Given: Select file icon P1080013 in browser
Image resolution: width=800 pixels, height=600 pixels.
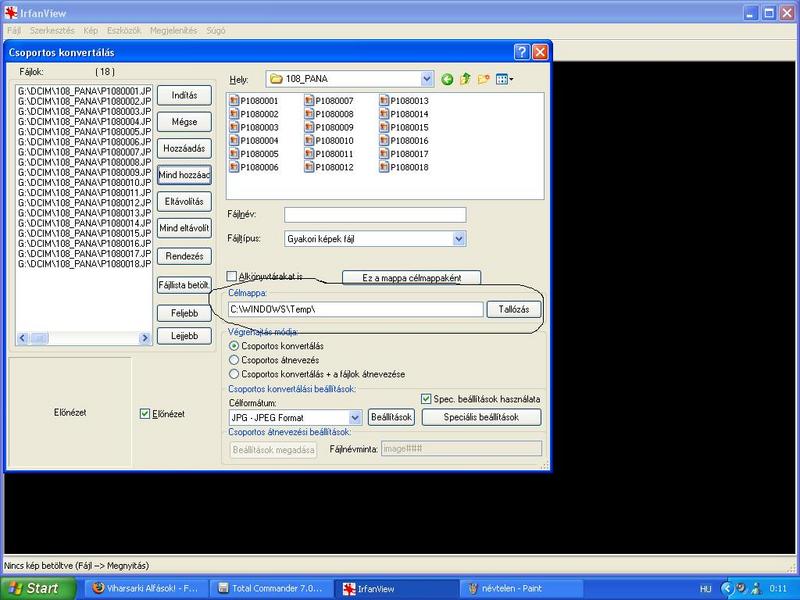Looking at the screenshot, I should click(x=384, y=101).
